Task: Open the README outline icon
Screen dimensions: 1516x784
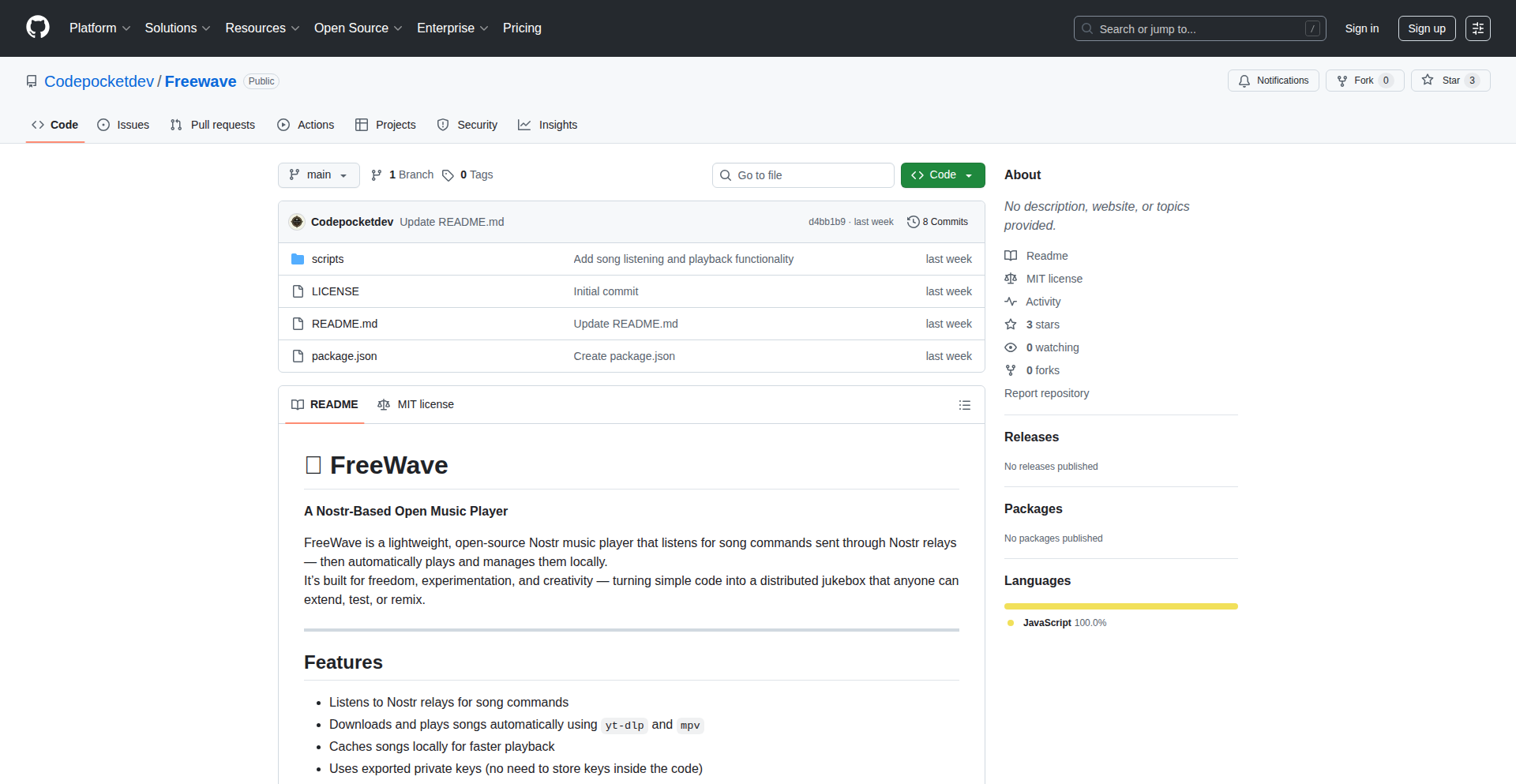Action: (x=964, y=405)
